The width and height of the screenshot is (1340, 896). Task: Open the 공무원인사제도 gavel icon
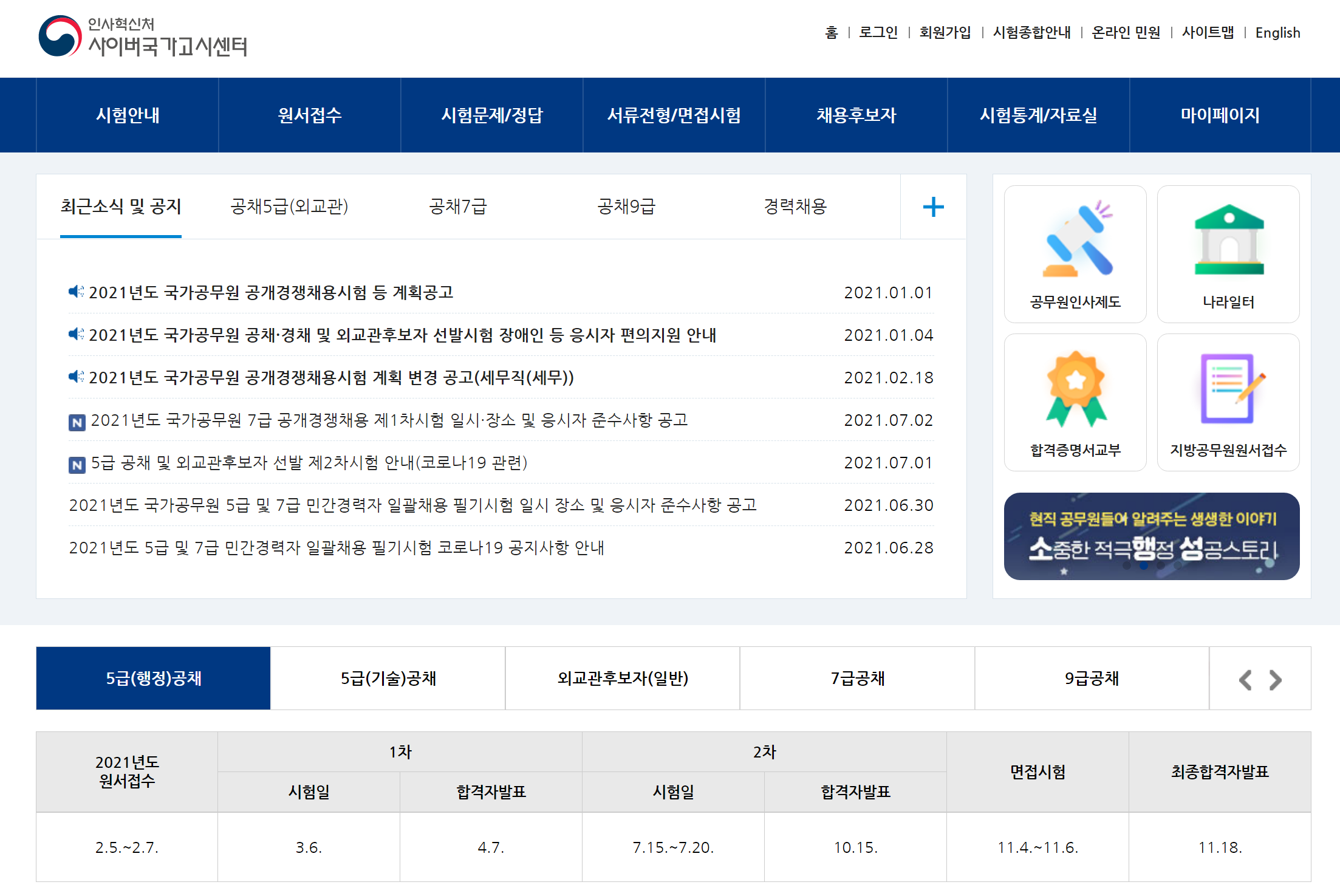(x=1076, y=242)
